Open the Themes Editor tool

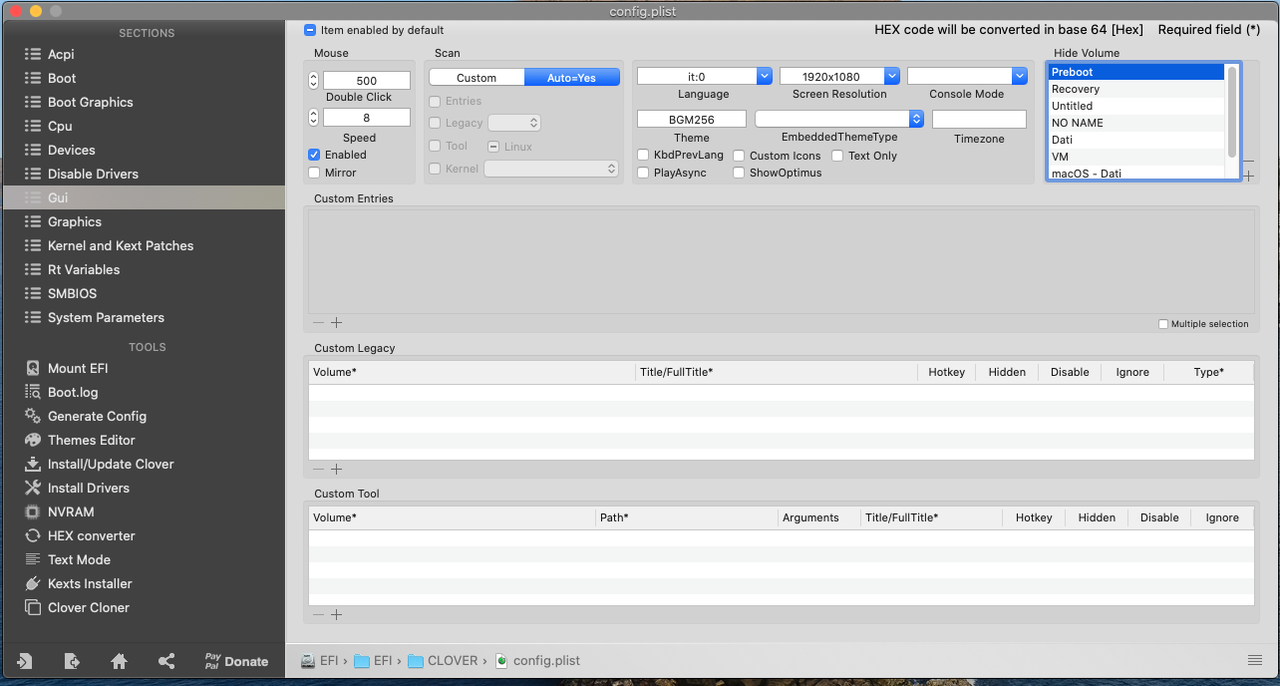coord(91,440)
